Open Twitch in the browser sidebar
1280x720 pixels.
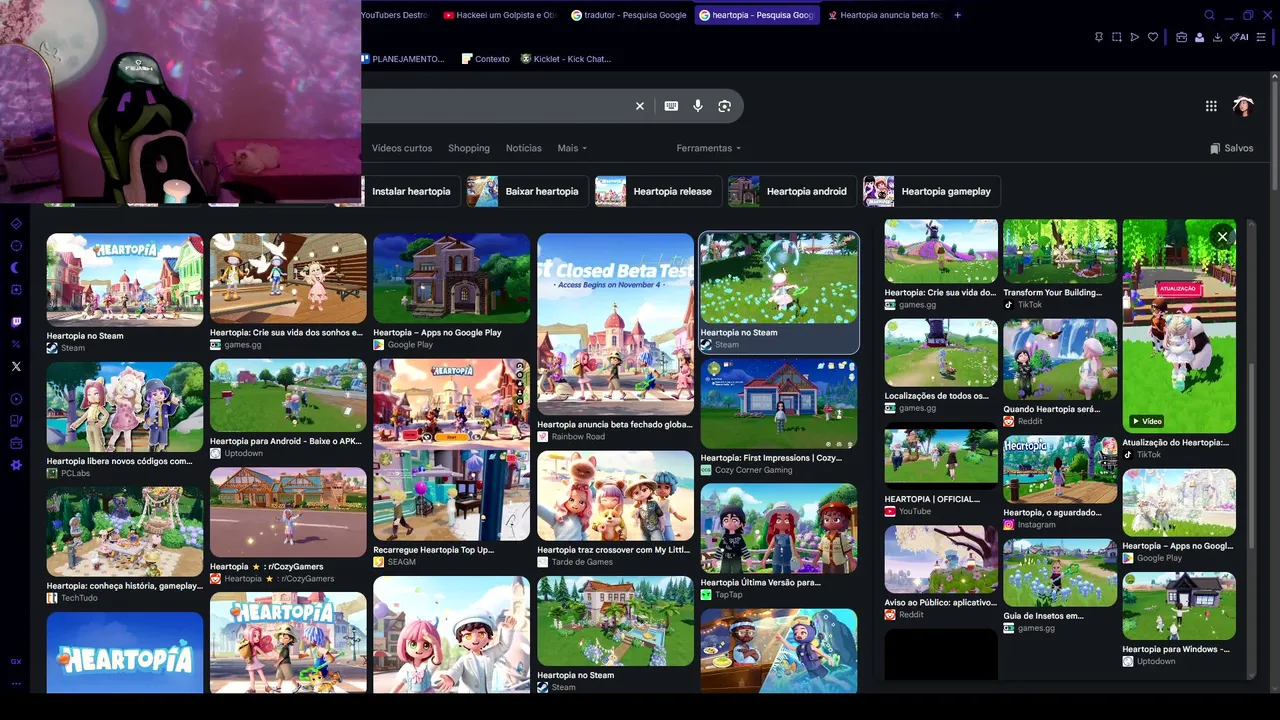16,322
